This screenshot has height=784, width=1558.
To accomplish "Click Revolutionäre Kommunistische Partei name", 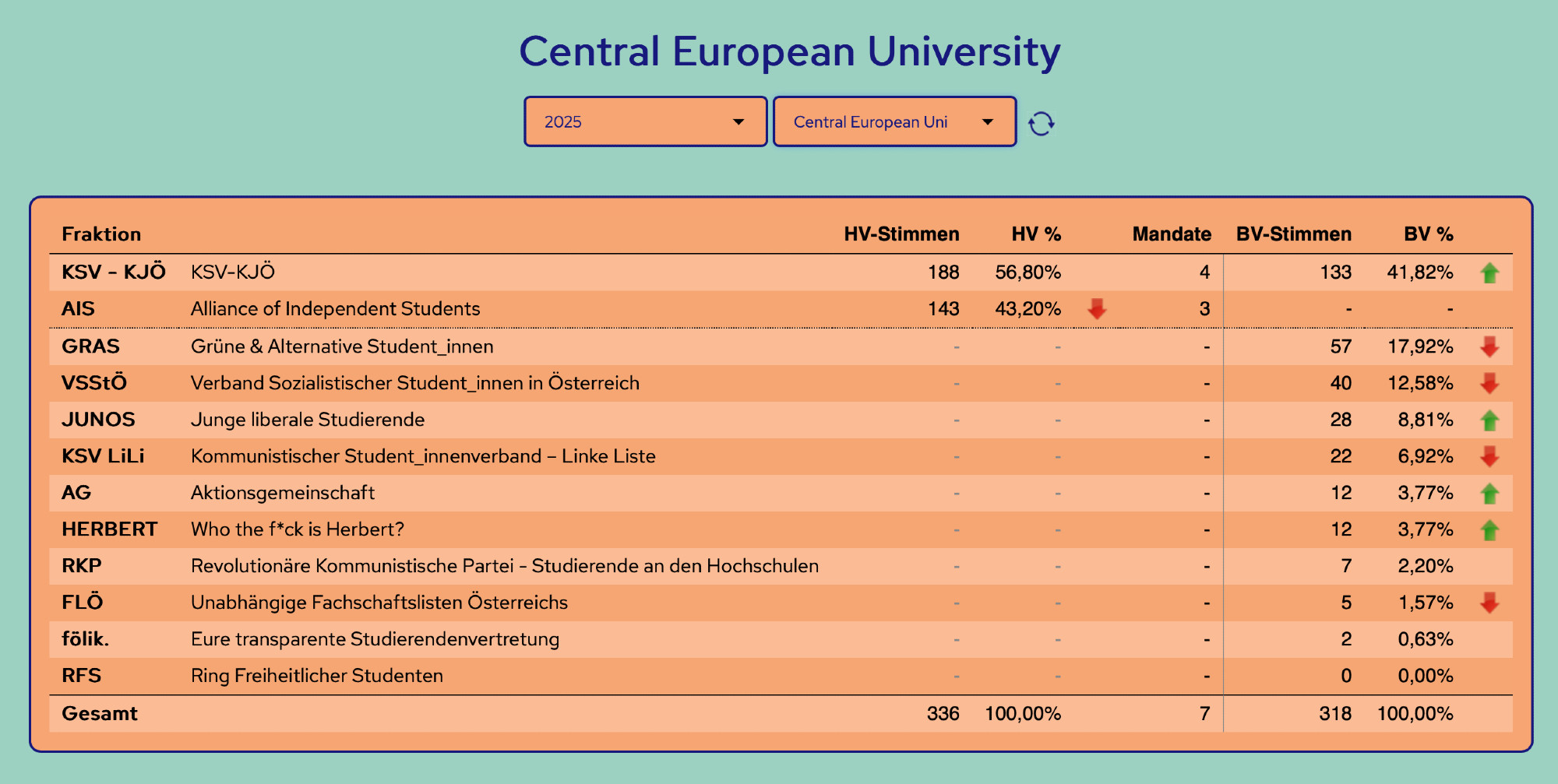I will point(505,566).
